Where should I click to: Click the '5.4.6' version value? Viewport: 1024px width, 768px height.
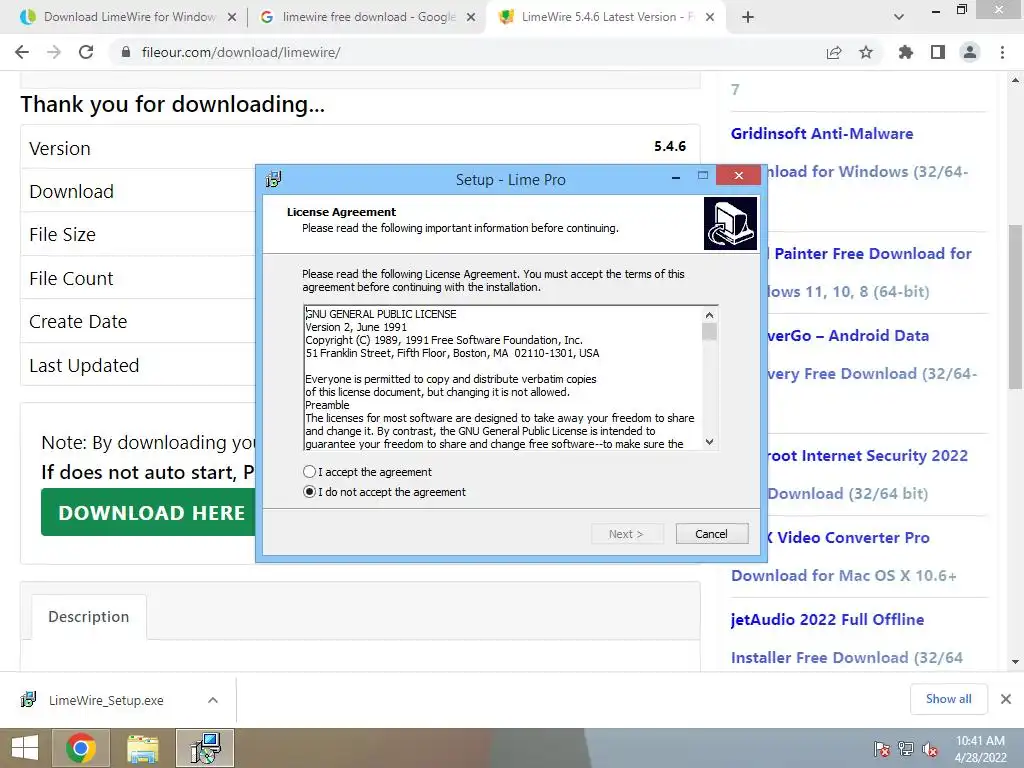pos(670,146)
